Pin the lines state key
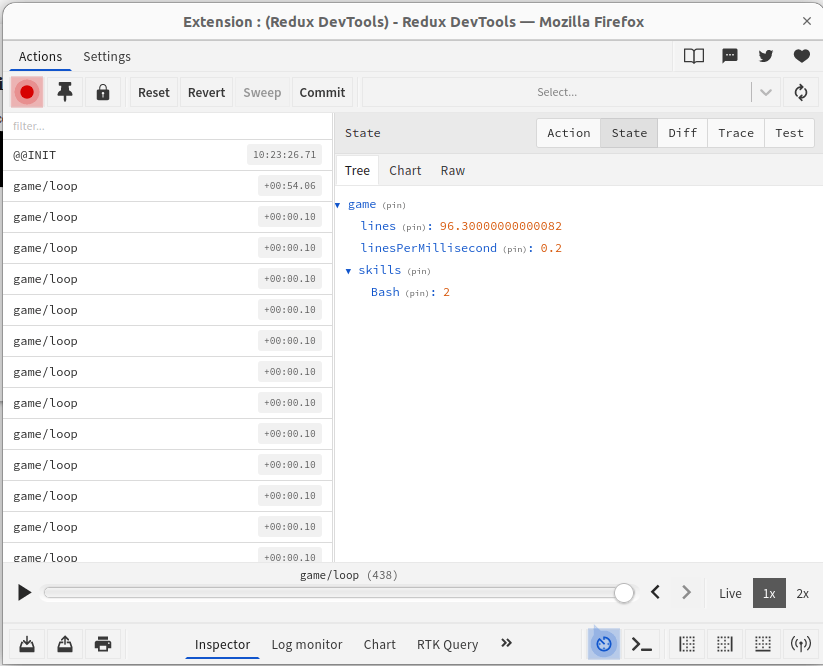Screen dimensions: 823x666 tap(414, 227)
